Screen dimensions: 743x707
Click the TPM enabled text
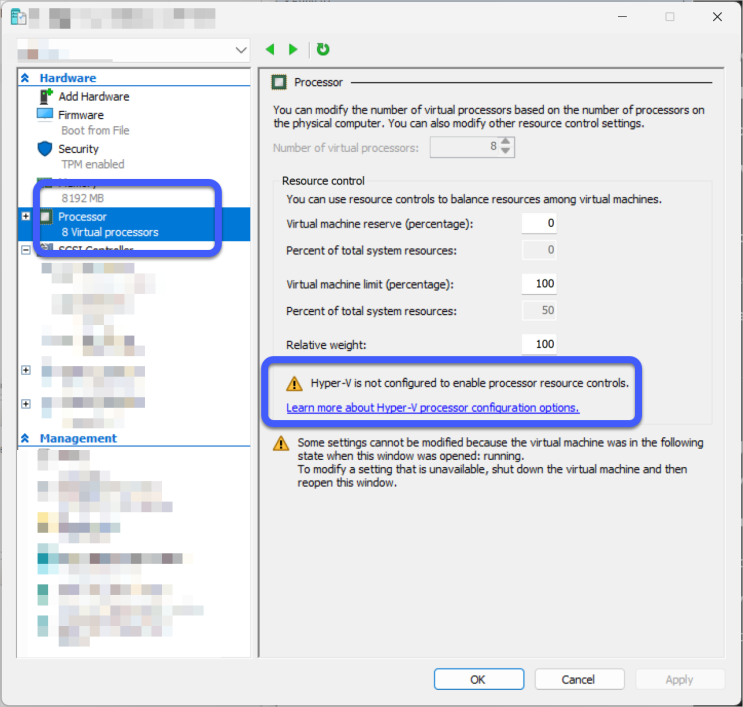tap(93, 164)
